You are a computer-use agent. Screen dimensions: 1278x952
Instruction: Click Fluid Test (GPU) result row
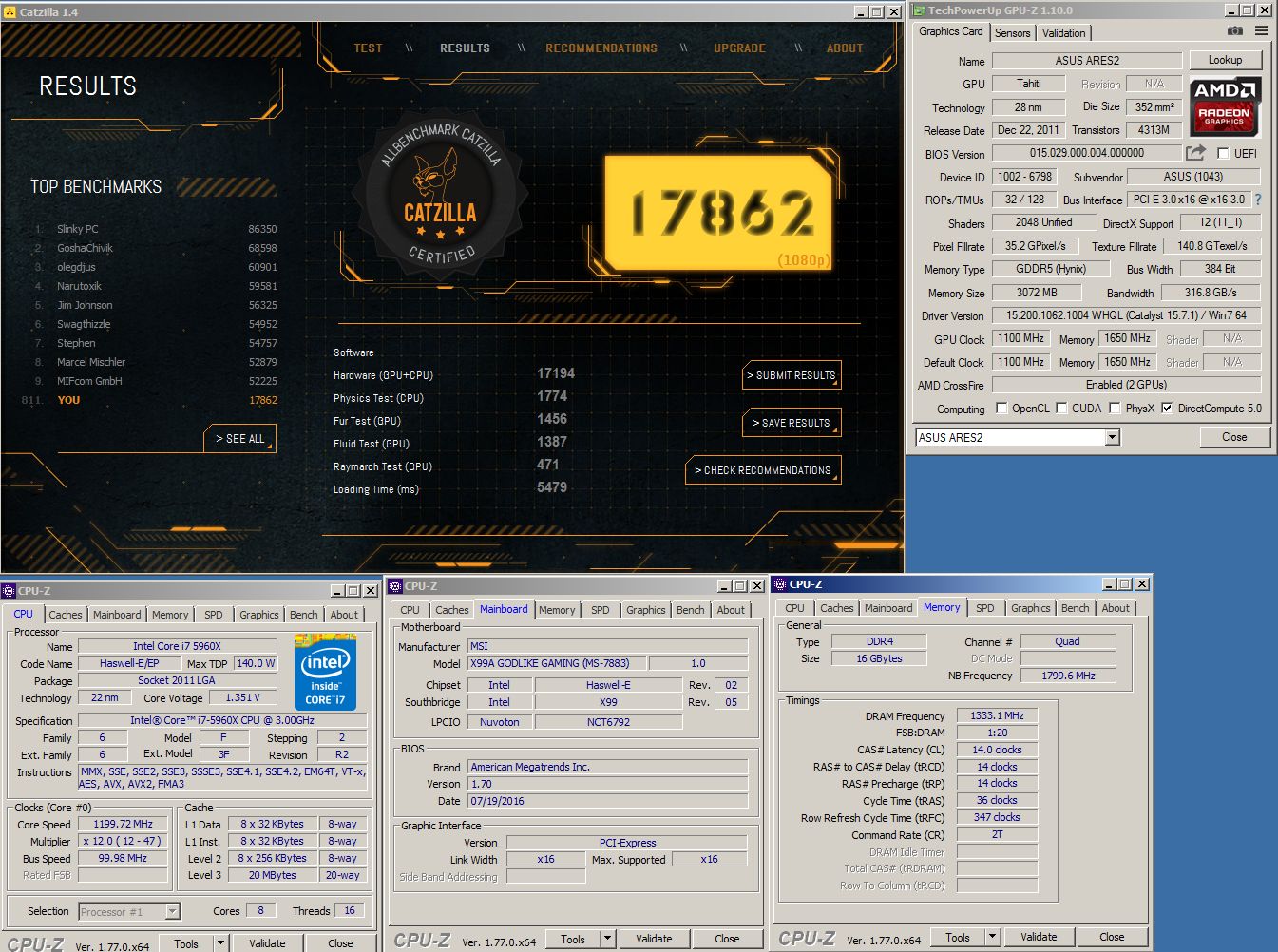pos(451,444)
